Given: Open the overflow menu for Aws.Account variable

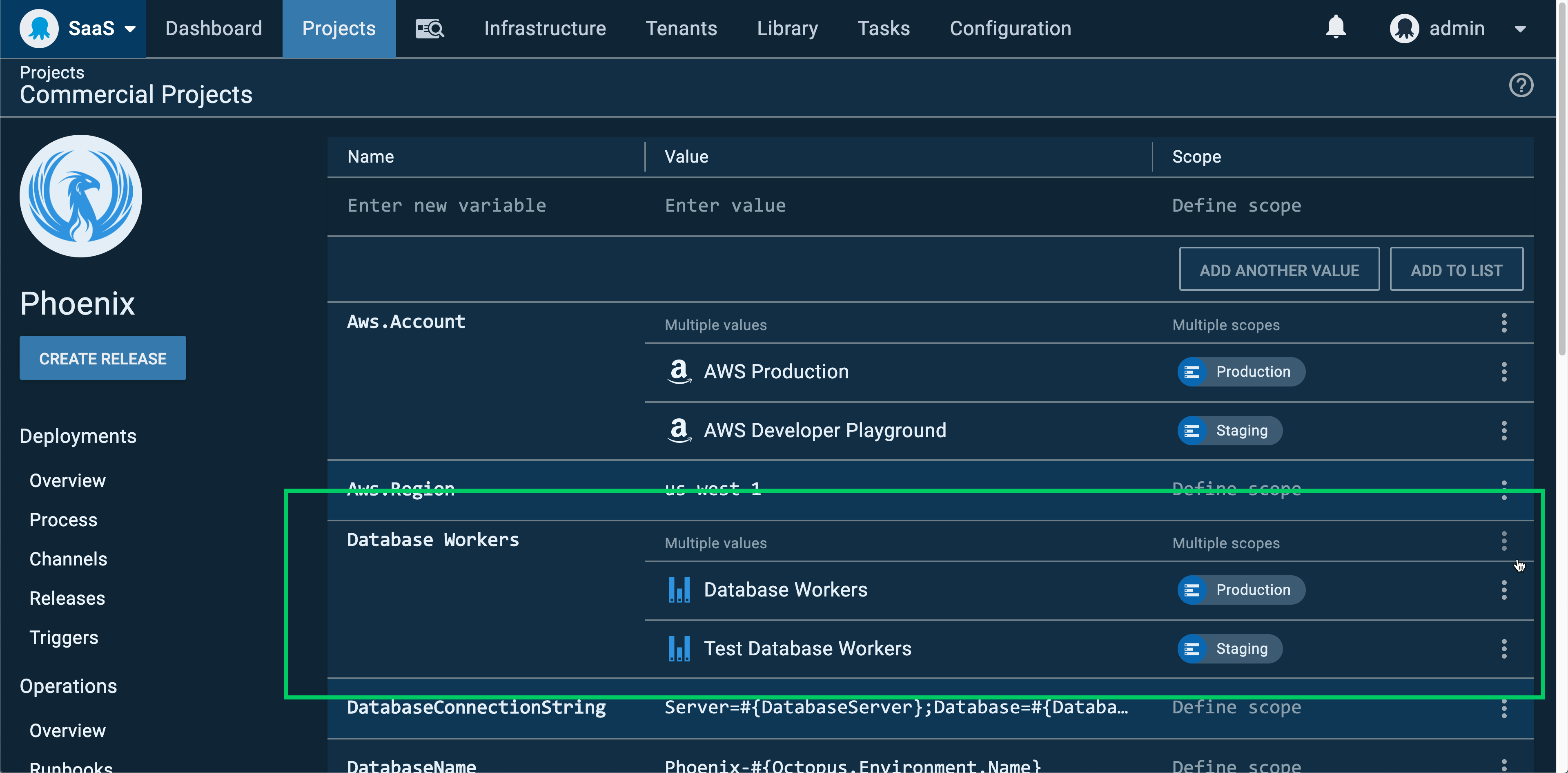Looking at the screenshot, I should [x=1505, y=324].
